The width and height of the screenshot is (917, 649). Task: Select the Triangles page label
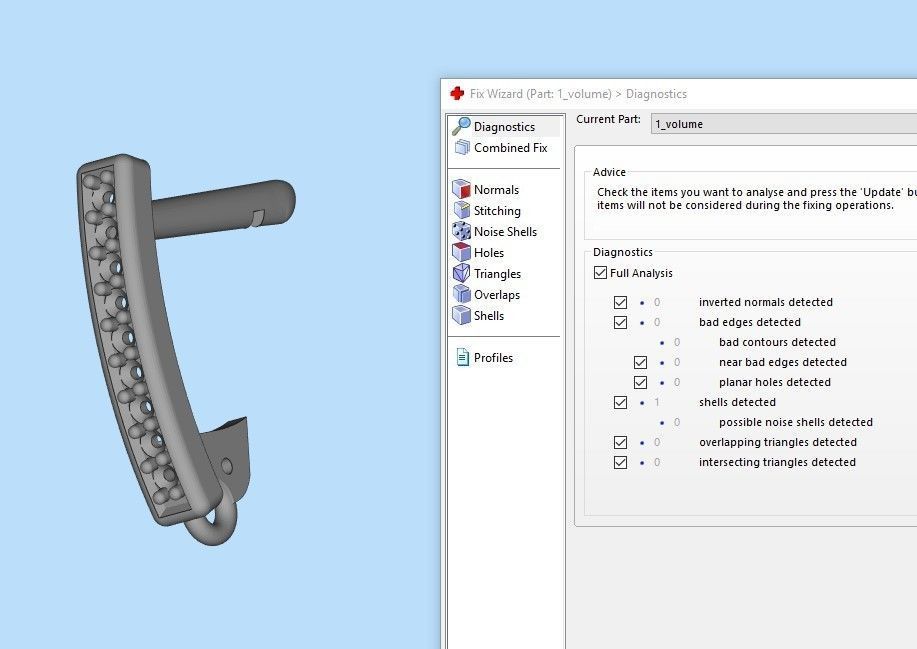497,274
